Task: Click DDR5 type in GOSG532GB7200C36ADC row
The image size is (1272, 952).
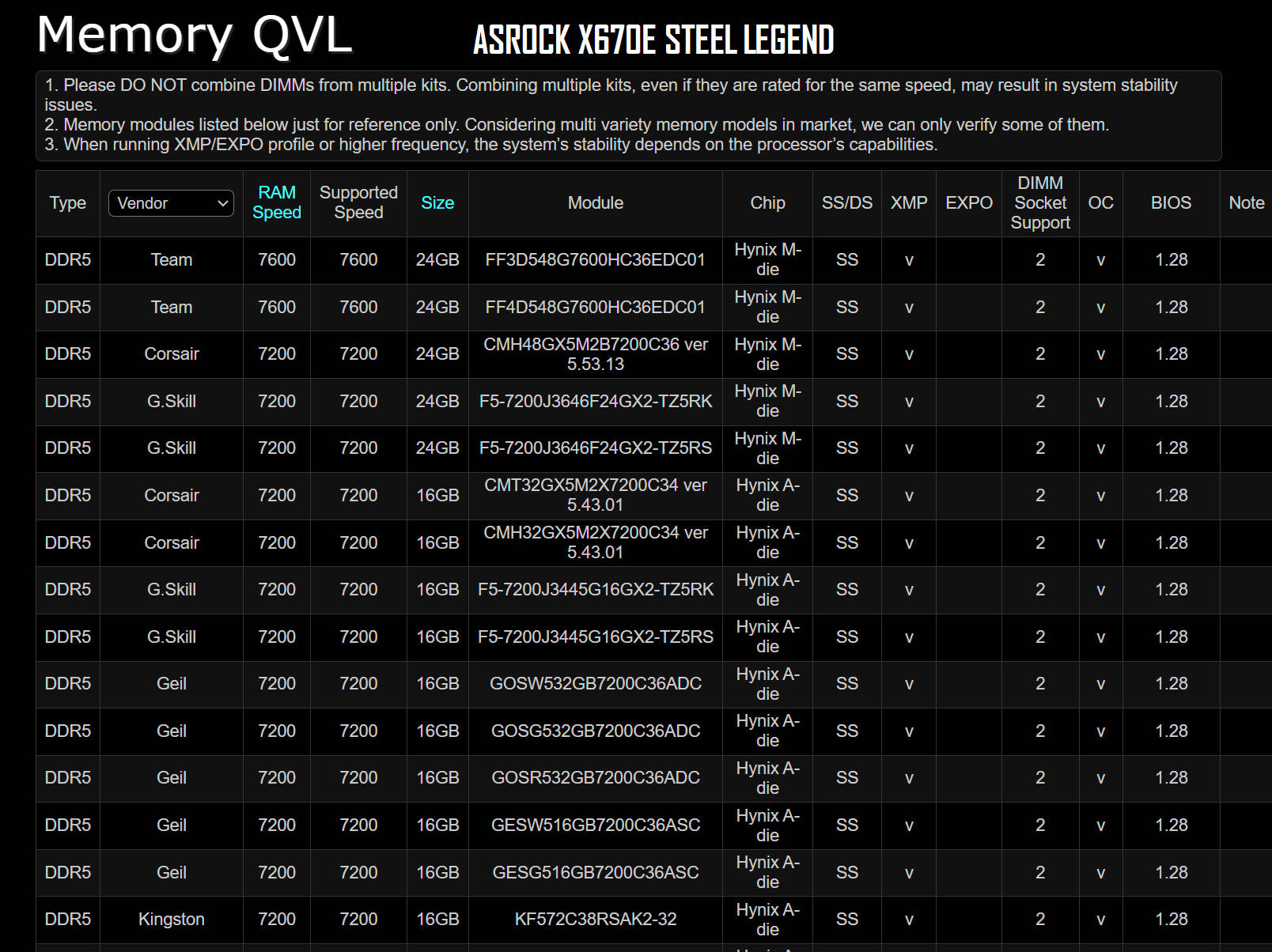Action: pyautogui.click(x=68, y=731)
